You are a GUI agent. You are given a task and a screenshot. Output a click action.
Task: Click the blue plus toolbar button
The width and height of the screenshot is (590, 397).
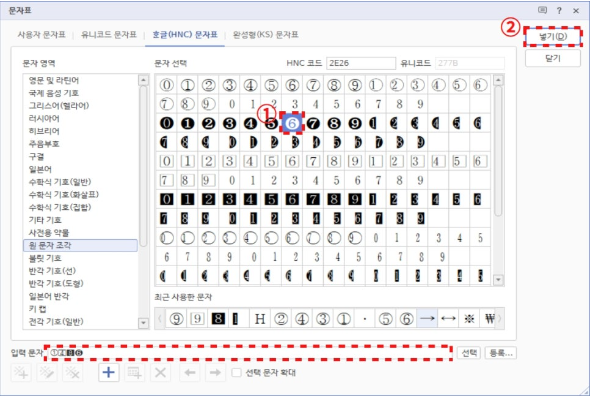coord(108,373)
